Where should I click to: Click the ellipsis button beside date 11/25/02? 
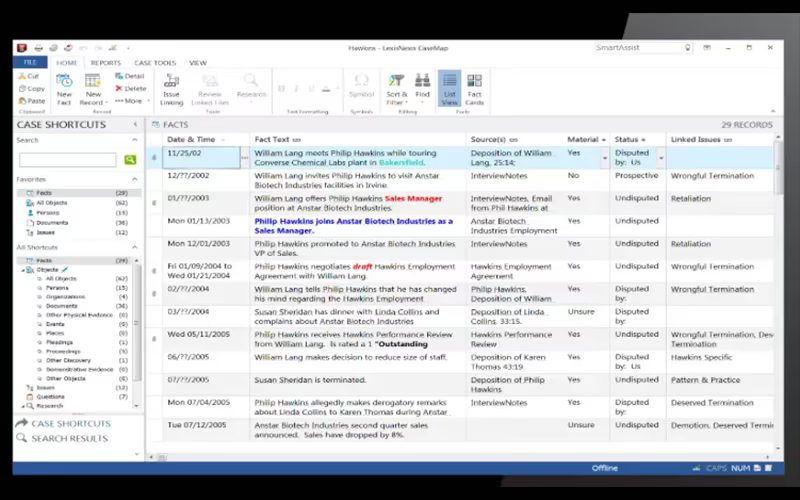245,158
